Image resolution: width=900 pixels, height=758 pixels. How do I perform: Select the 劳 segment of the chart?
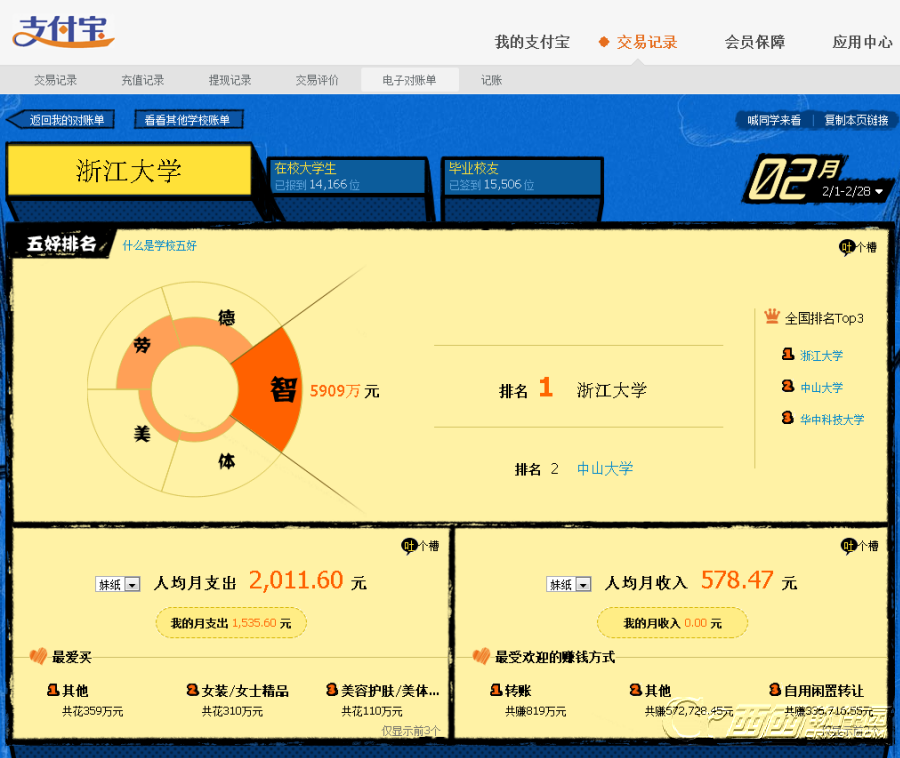click(x=142, y=345)
